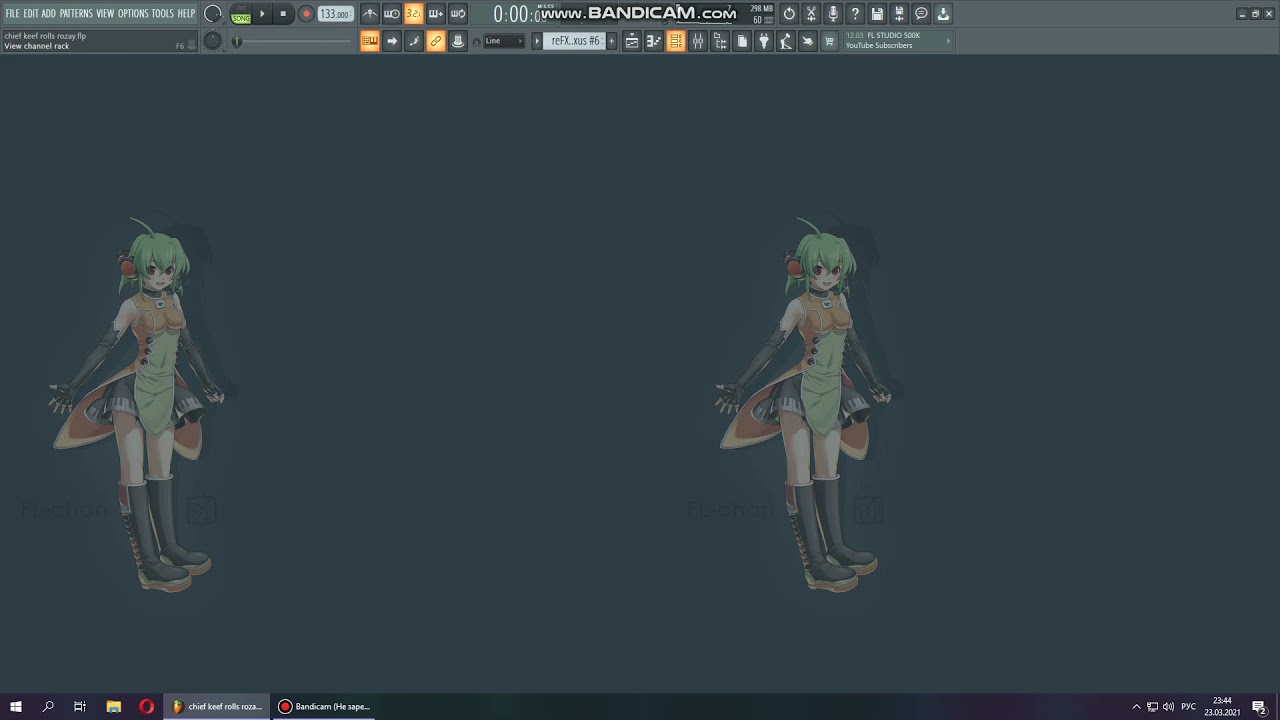The image size is (1280, 720).
Task: Expand the news panel arrow
Action: pyautogui.click(x=948, y=41)
